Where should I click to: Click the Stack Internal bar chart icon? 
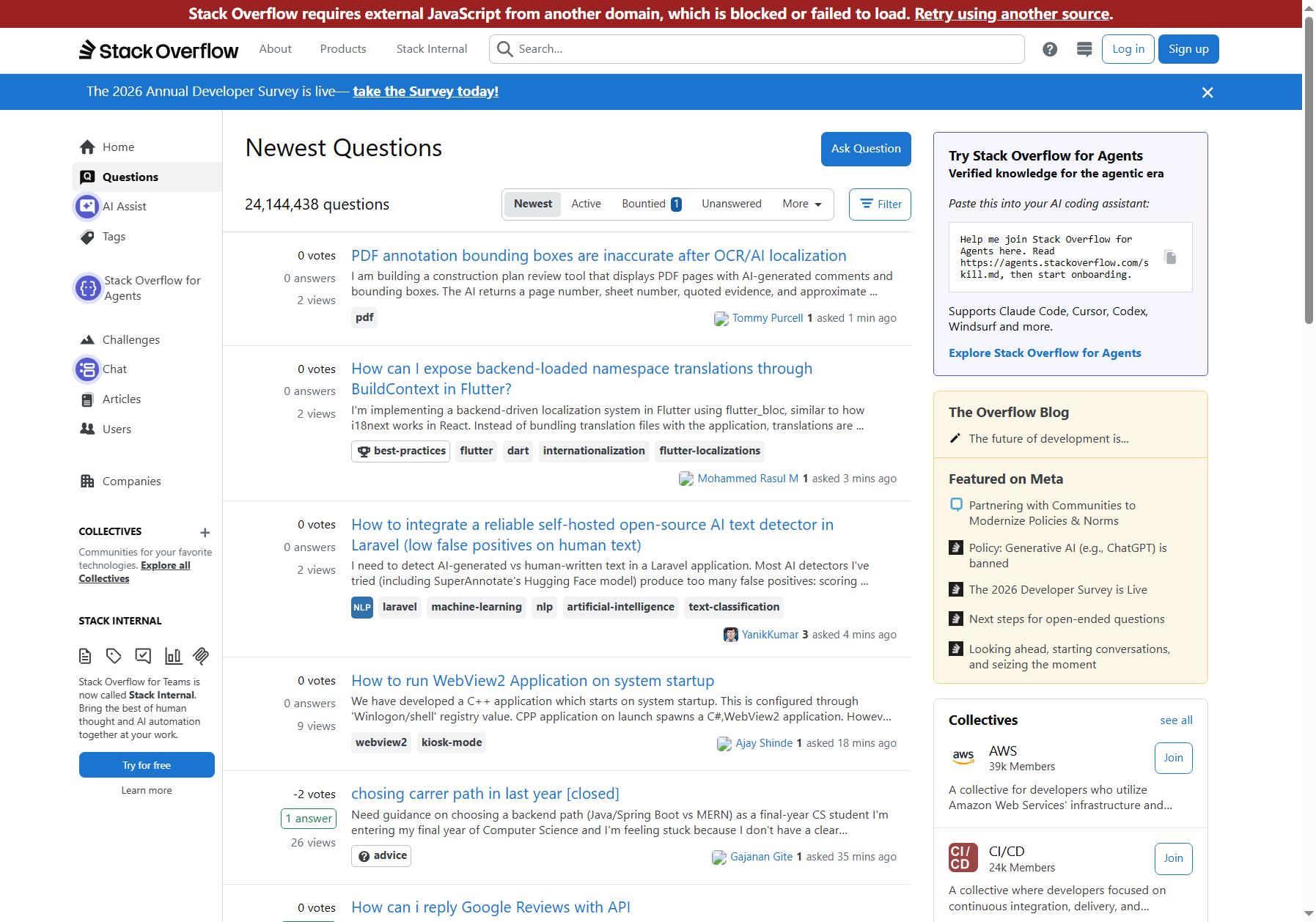click(x=173, y=656)
